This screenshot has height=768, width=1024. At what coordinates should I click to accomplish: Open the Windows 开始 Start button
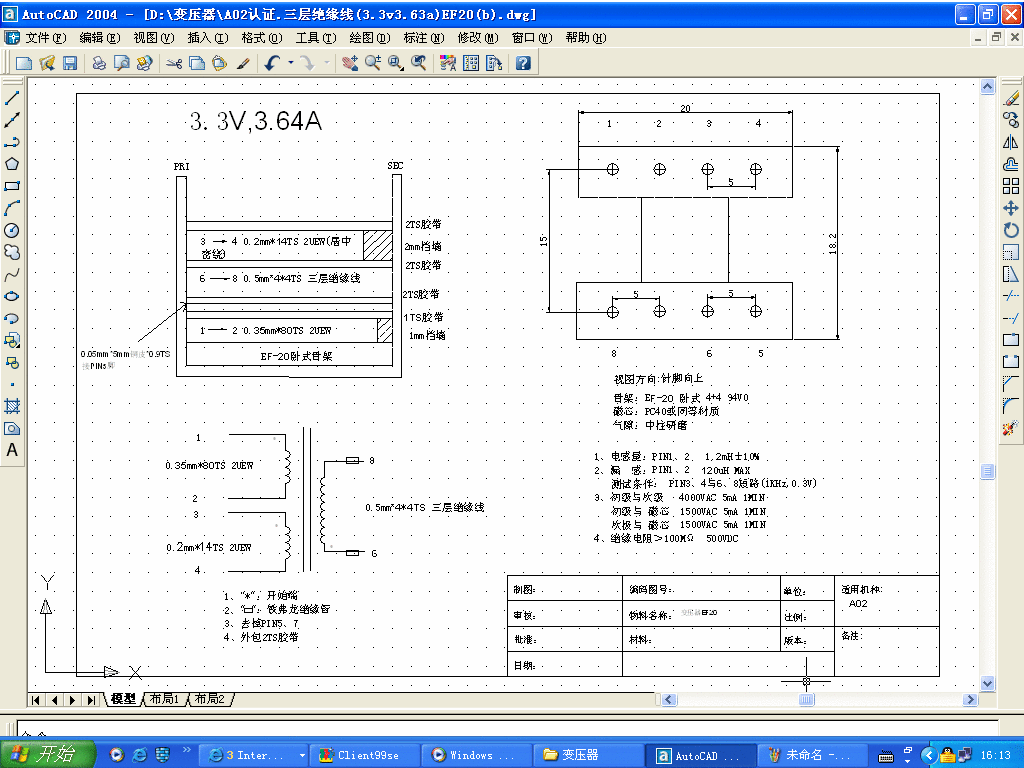(x=47, y=754)
